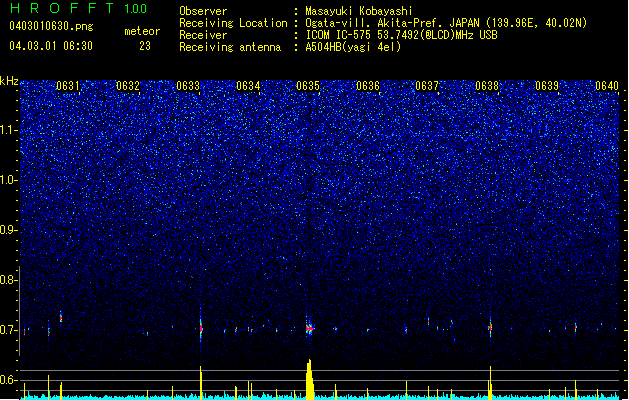
Task: Click the tall yellow intensity peak below 0635
Action: coord(309,379)
